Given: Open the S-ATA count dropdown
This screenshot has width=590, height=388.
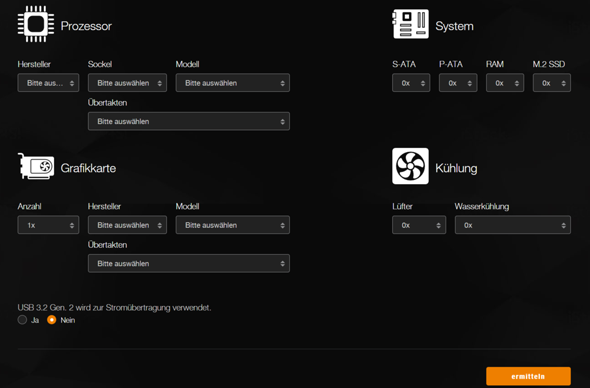Looking at the screenshot, I should (x=411, y=83).
